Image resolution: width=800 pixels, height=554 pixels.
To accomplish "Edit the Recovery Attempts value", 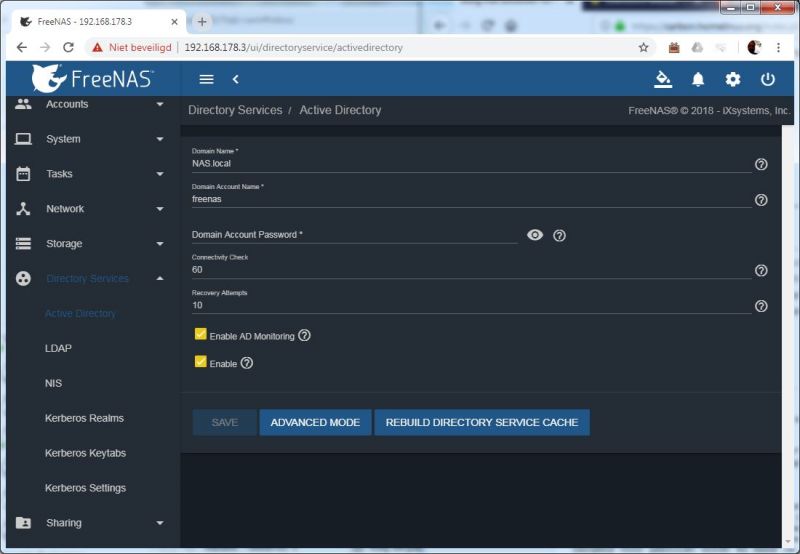I will (471, 305).
